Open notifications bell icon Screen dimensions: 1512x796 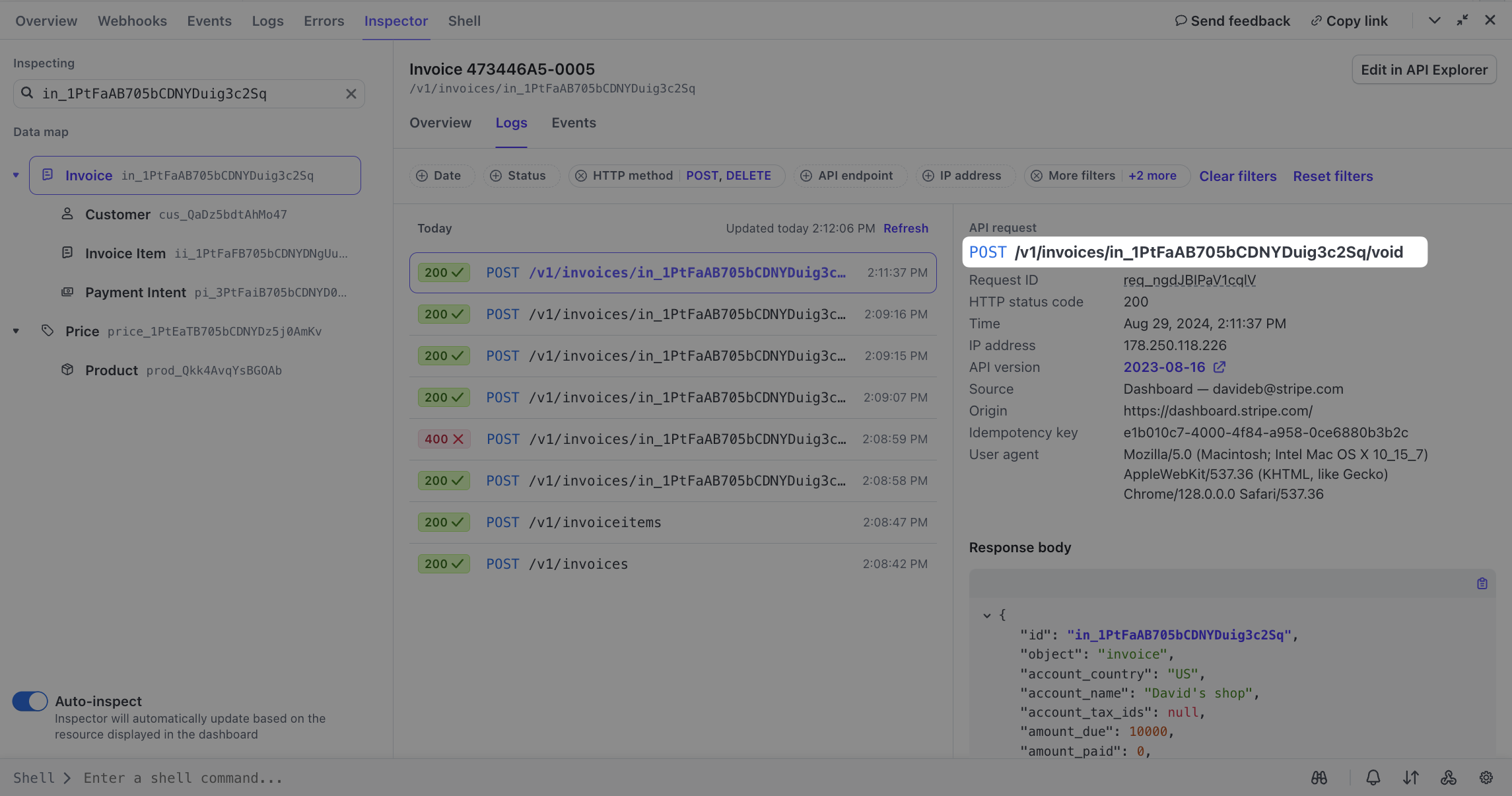tap(1373, 778)
